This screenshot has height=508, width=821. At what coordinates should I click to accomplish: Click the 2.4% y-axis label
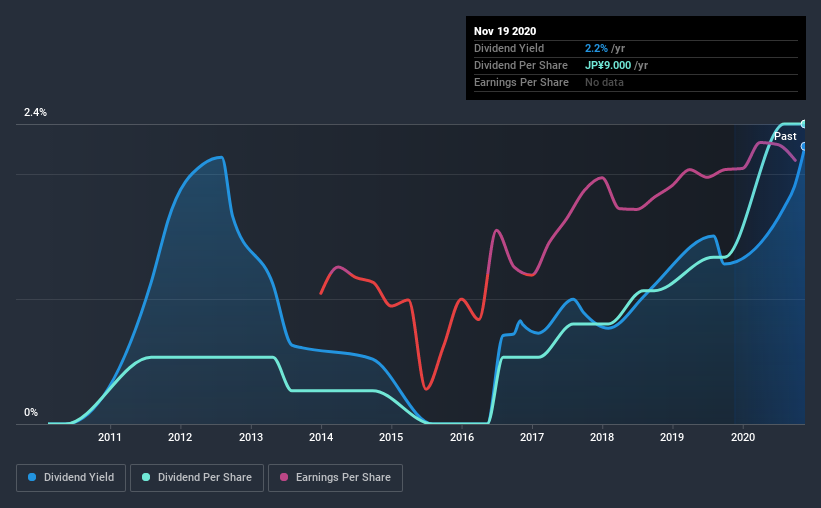pos(35,112)
